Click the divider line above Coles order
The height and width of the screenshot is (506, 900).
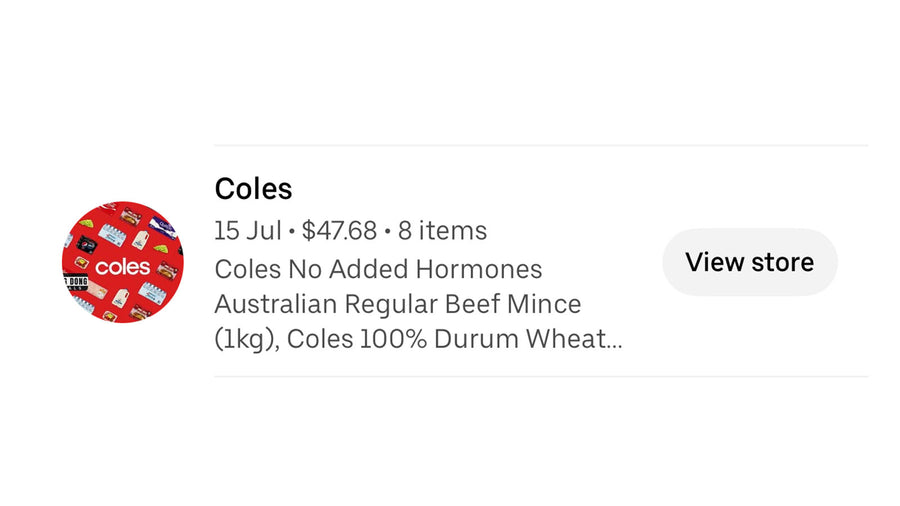click(541, 145)
